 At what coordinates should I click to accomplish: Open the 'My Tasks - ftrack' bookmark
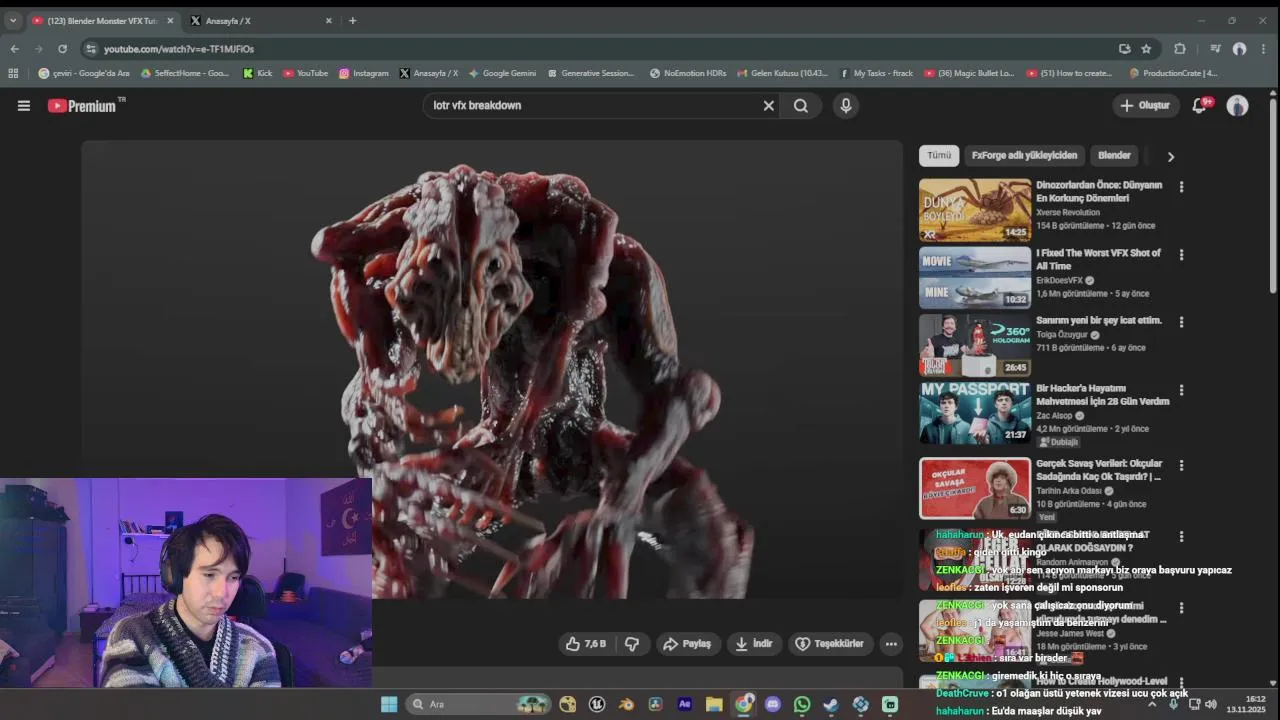pos(876,73)
